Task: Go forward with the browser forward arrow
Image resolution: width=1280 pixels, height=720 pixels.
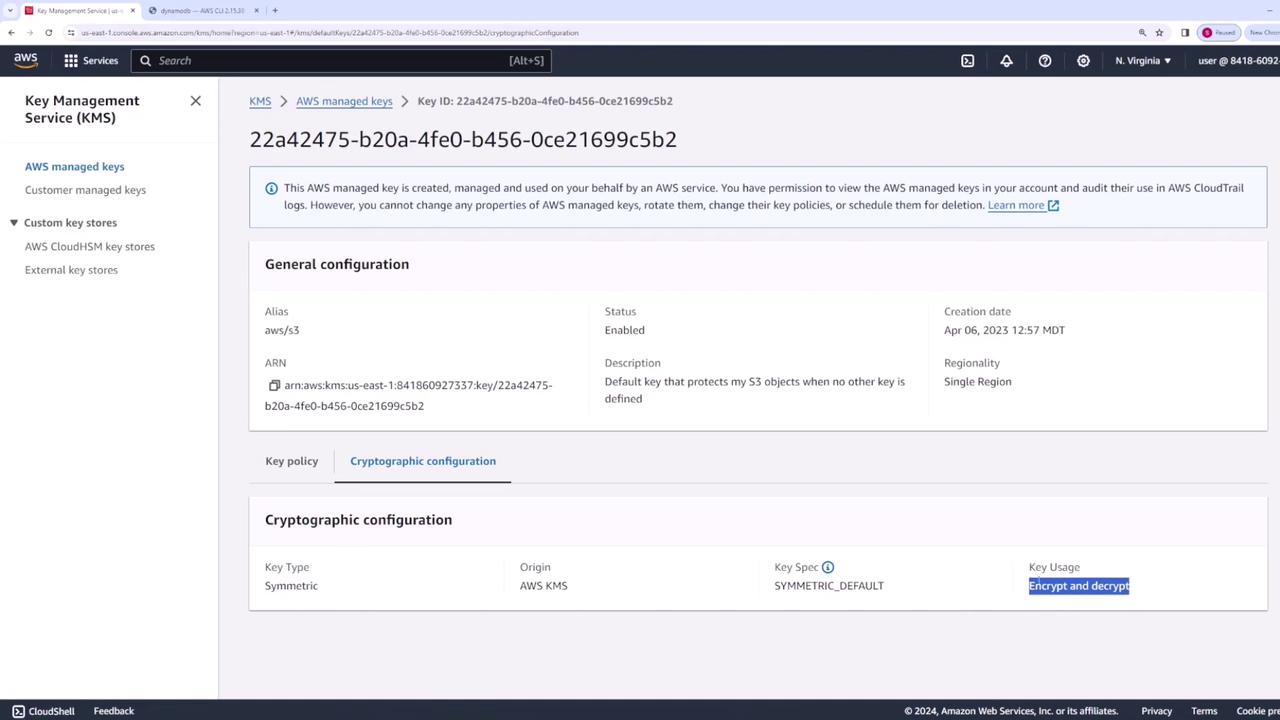Action: pyautogui.click(x=29, y=33)
